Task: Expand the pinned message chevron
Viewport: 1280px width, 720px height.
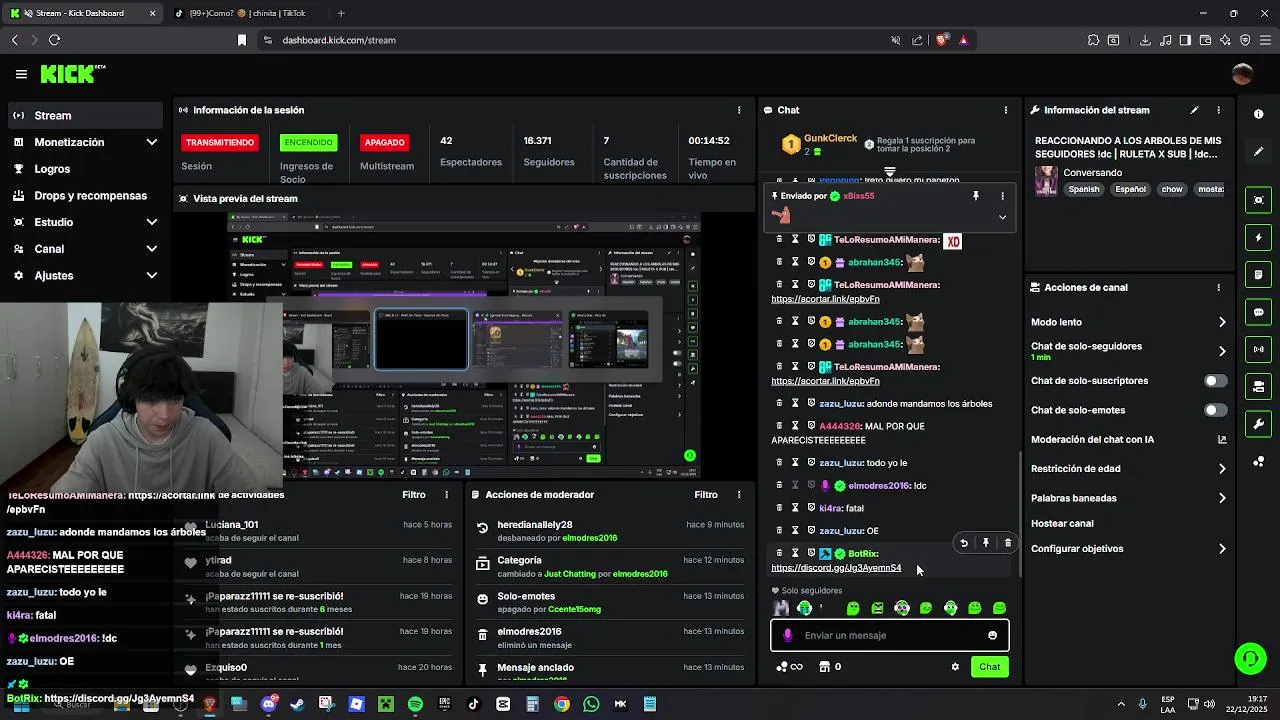Action: (x=1002, y=217)
